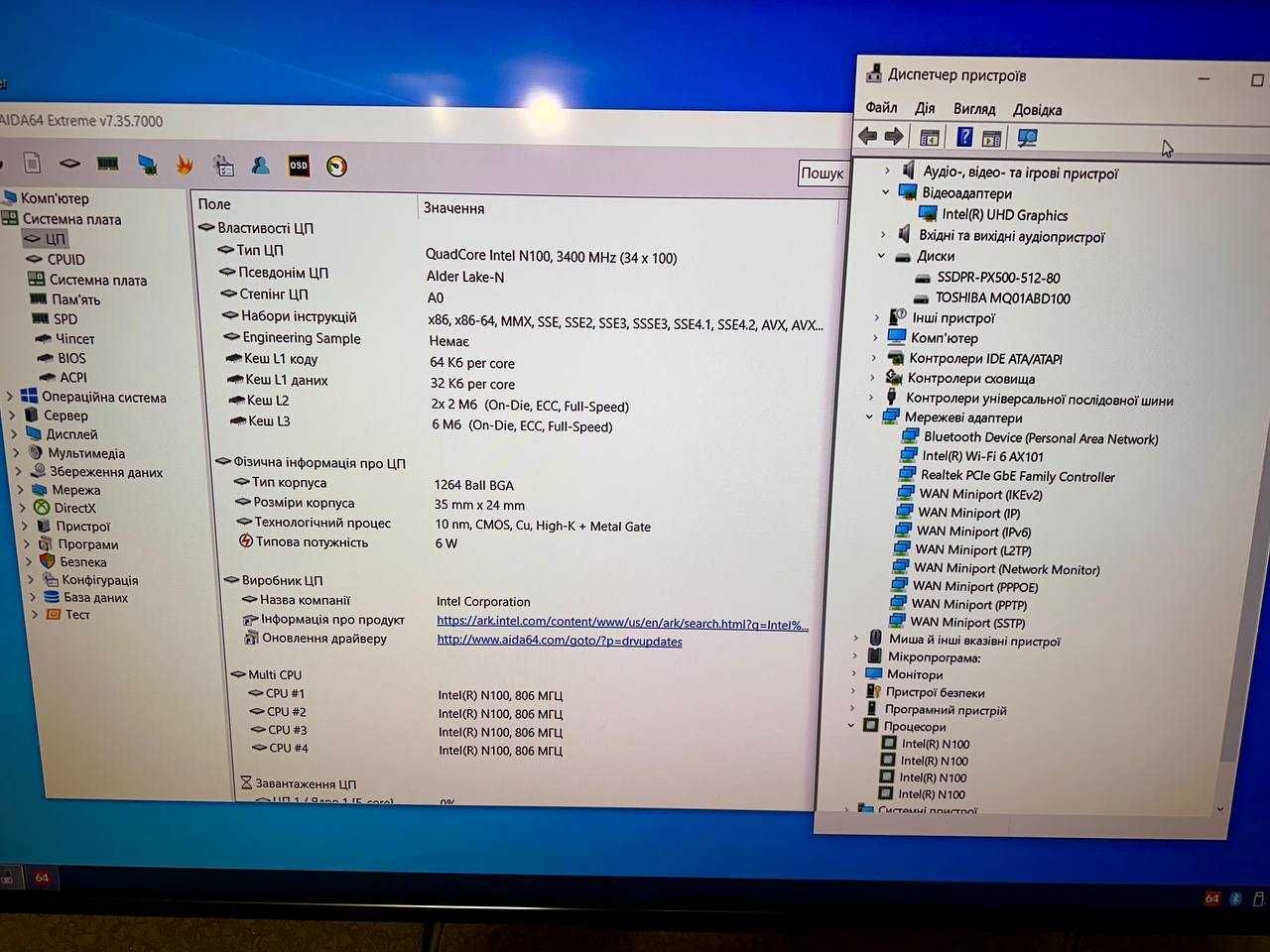Expand Інші пристрої in Device Manager
Screen dimensions: 1270x952
tap(877, 317)
